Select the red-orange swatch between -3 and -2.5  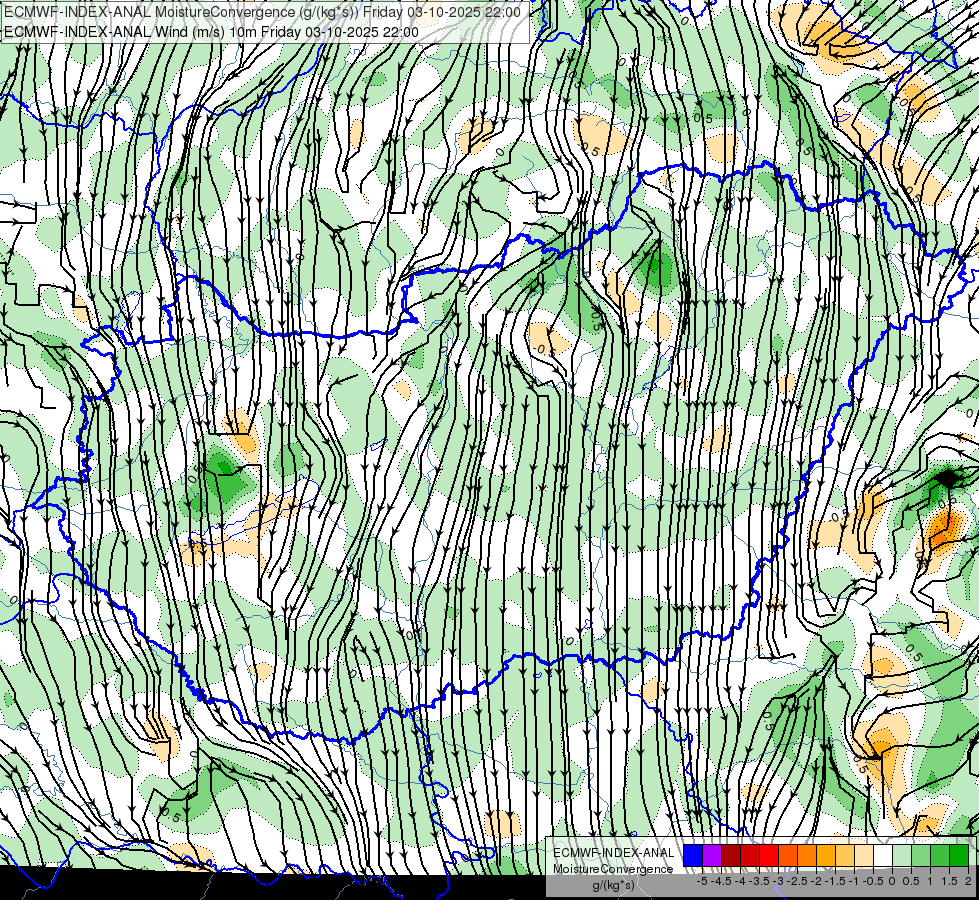pos(788,855)
